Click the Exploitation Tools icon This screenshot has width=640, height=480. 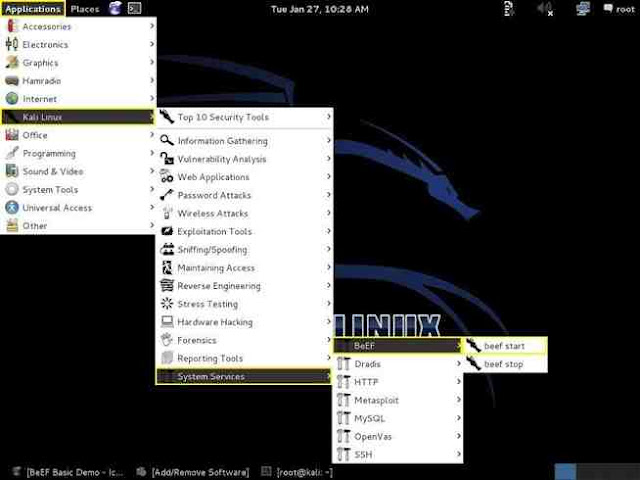coord(167,231)
